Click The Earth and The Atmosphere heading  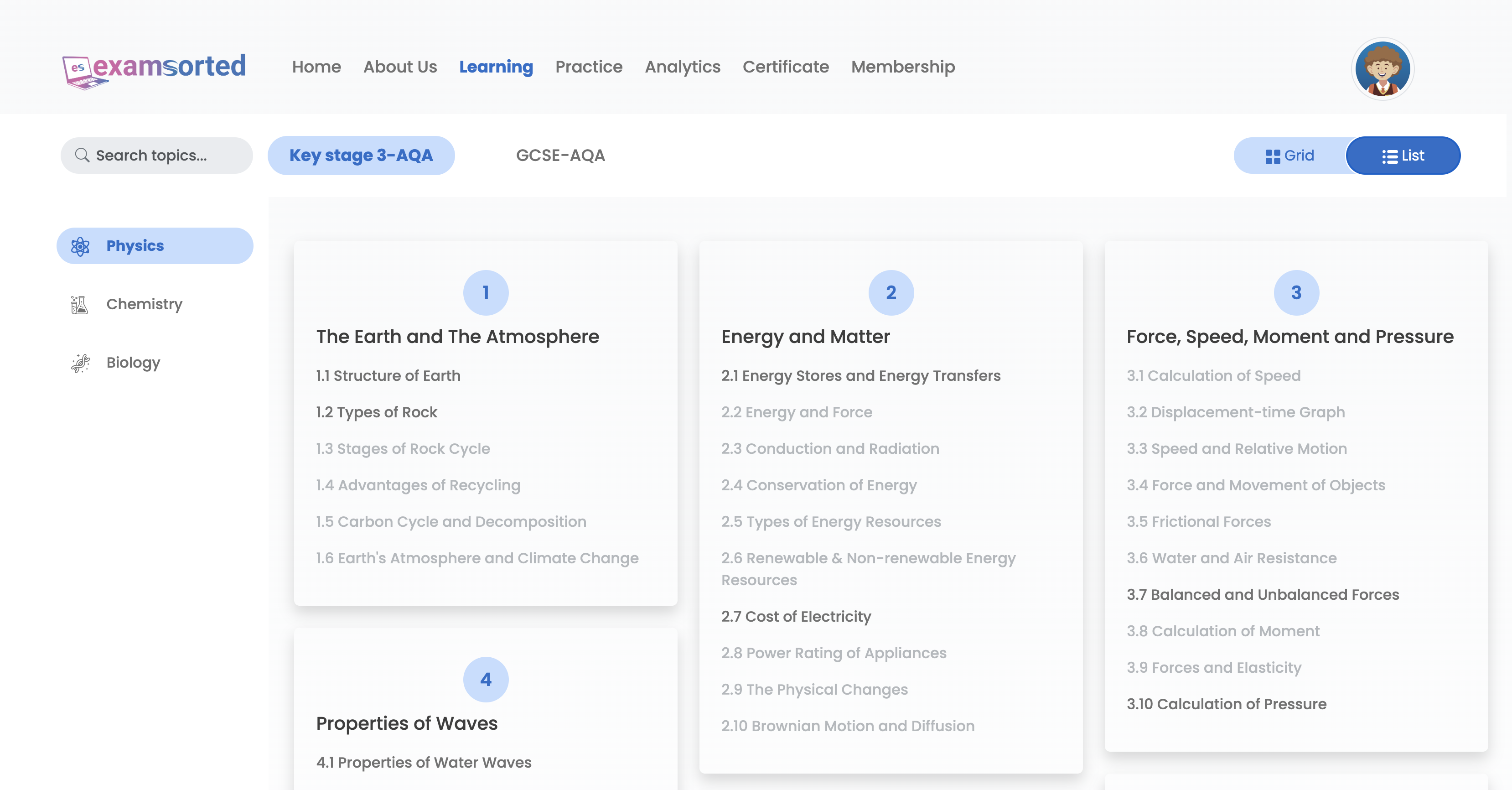pyautogui.click(x=457, y=337)
